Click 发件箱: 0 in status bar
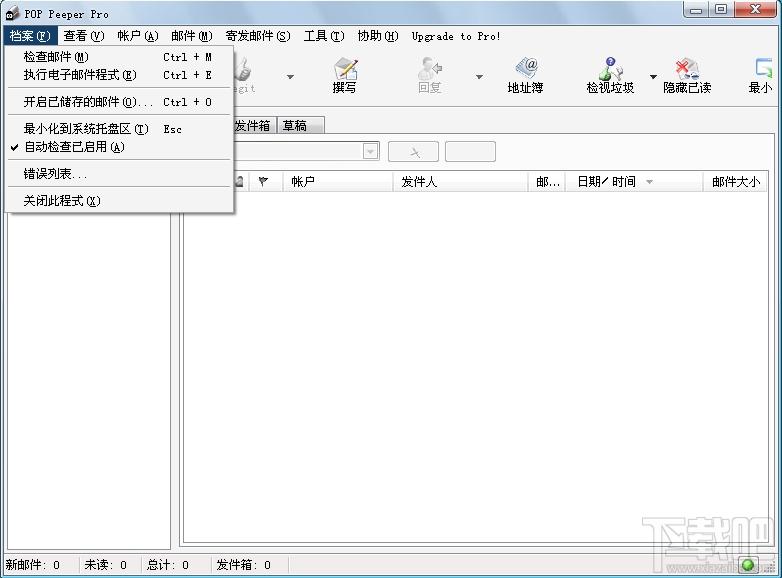This screenshot has height=578, width=782. coord(243,565)
